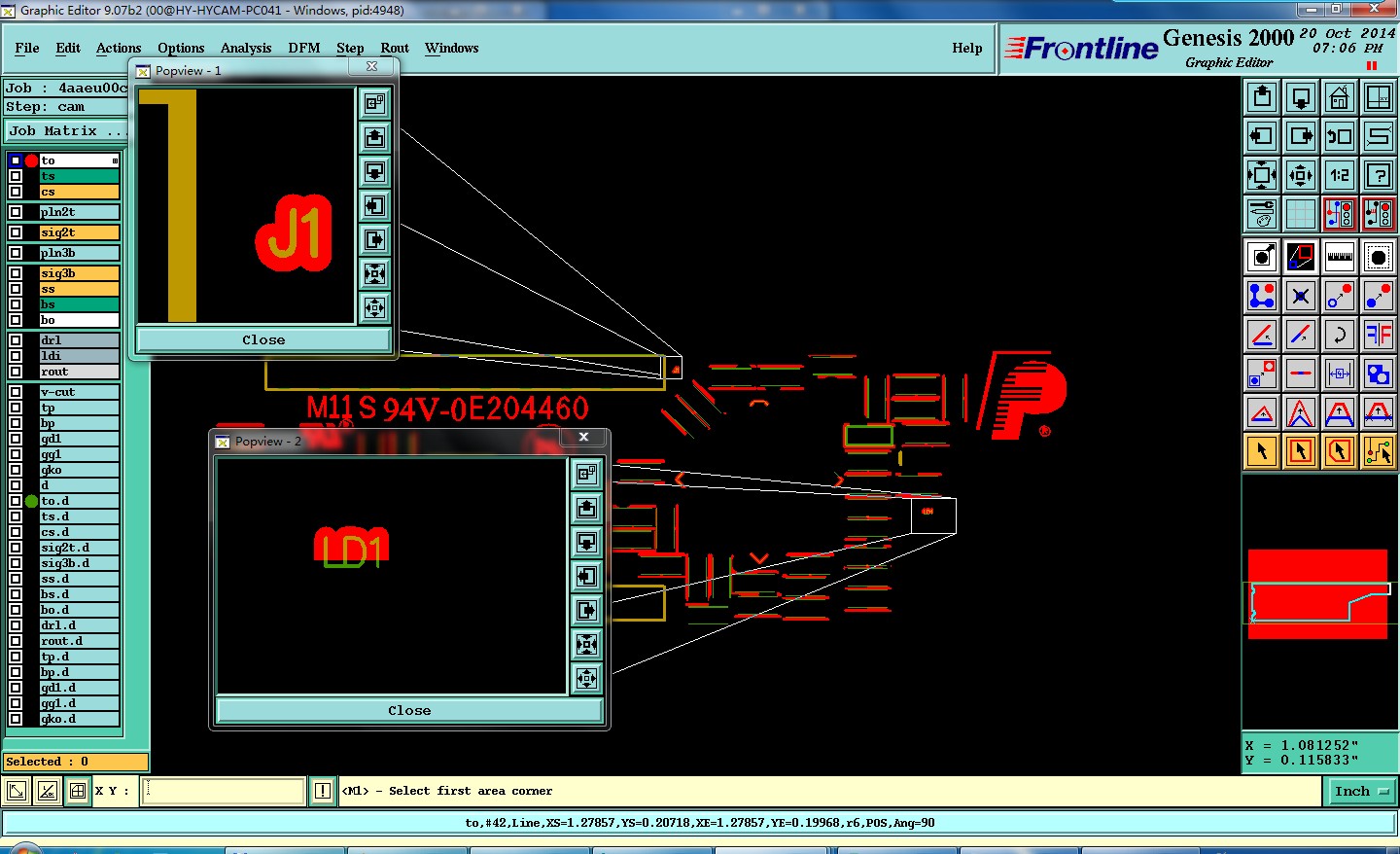The height and width of the screenshot is (854, 1400).
Task: Click zoom in icon in Popview 1
Action: (374, 273)
